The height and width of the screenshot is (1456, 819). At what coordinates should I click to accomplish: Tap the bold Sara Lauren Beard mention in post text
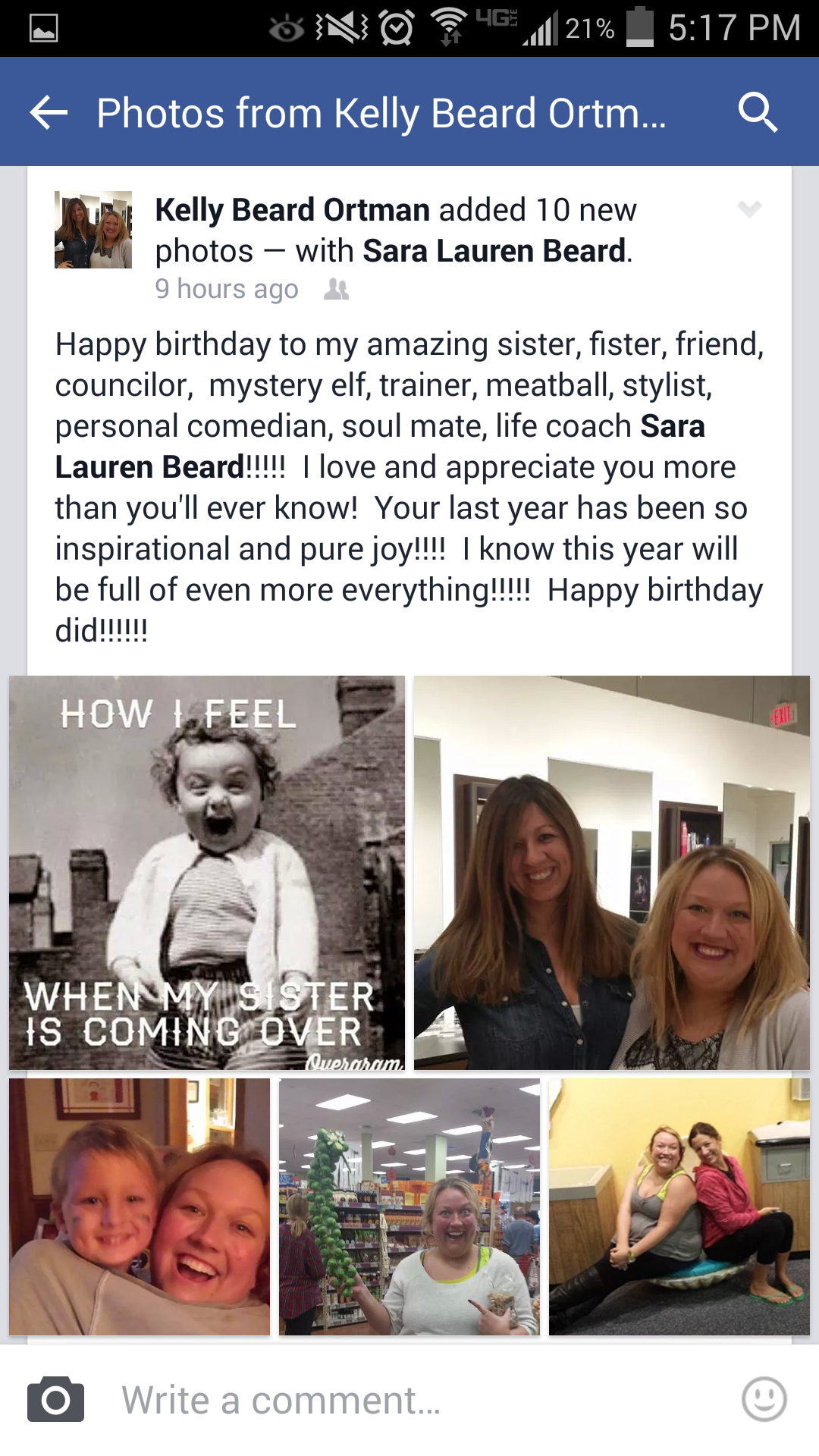coord(149,467)
